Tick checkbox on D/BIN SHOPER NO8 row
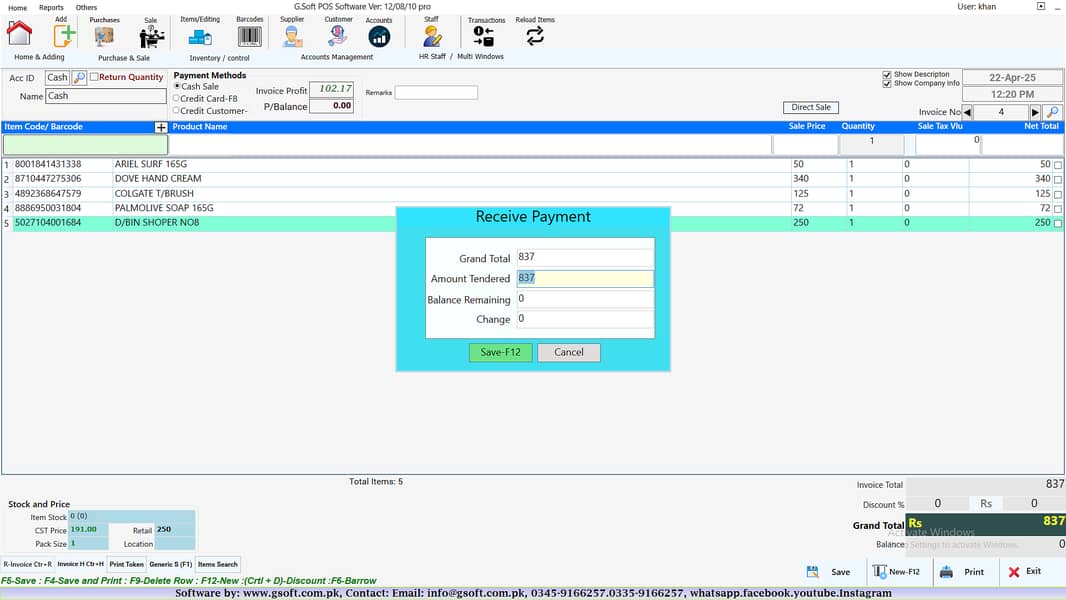Screen dimensions: 1066x600 tap(1058, 223)
